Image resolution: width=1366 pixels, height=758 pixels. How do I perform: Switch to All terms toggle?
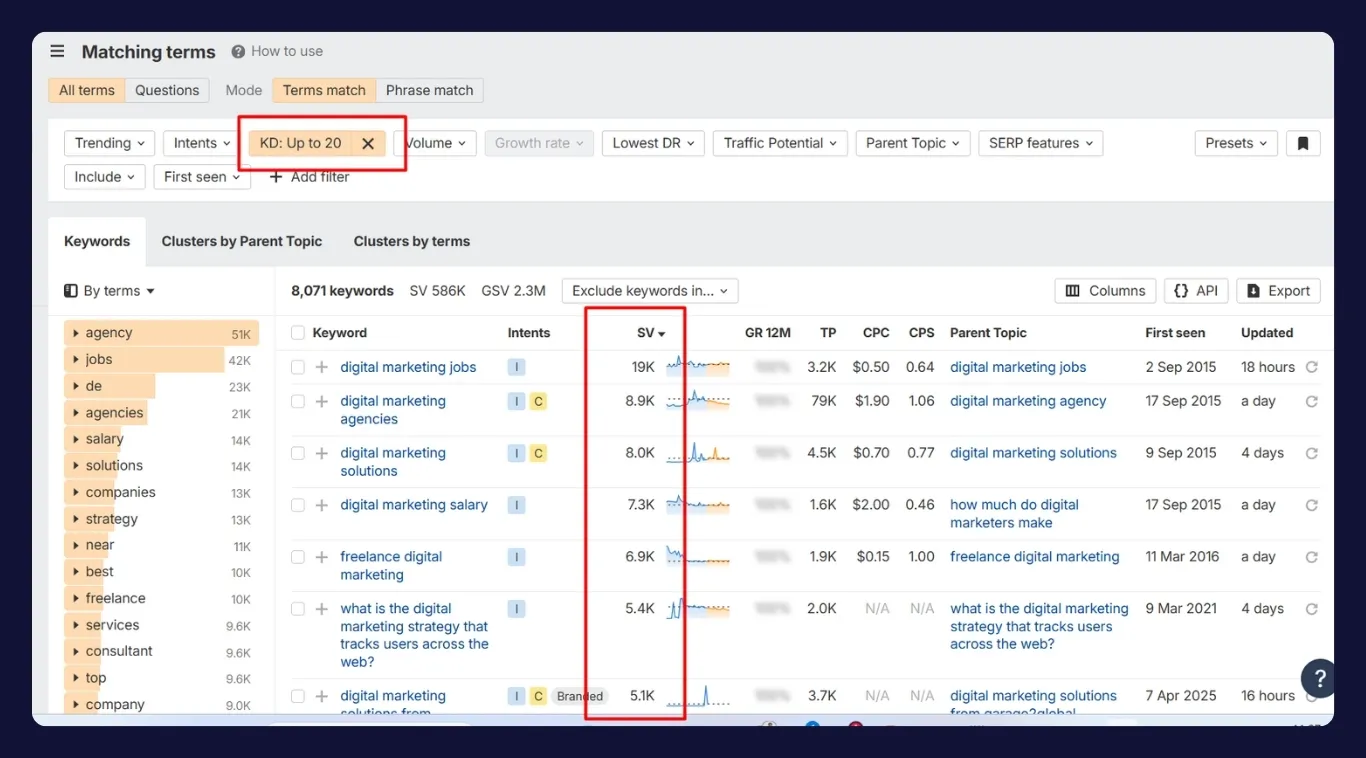(87, 90)
